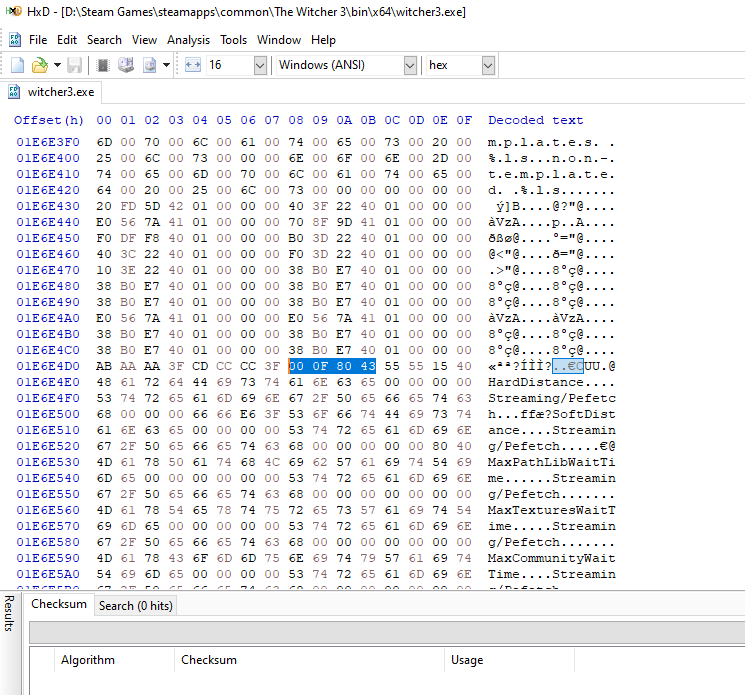Open the Analysis menu
Viewport: 745px width, 695px height.
click(188, 40)
